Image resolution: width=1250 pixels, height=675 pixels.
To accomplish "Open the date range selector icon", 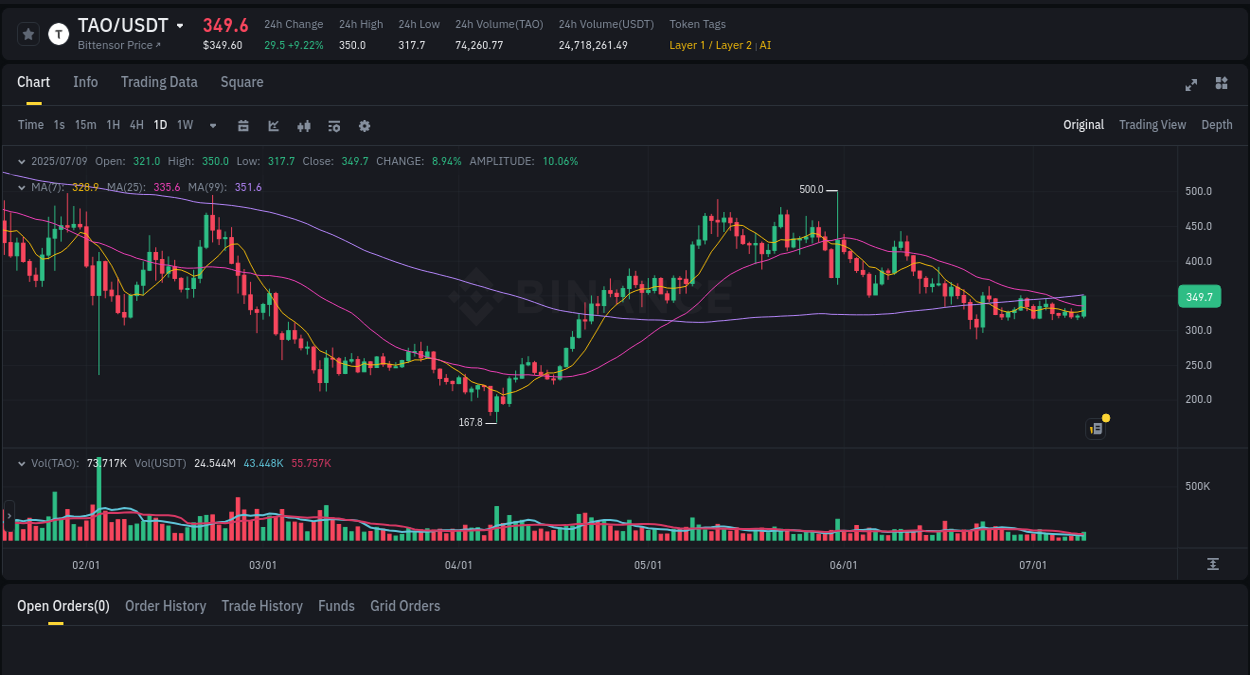I will [x=244, y=125].
